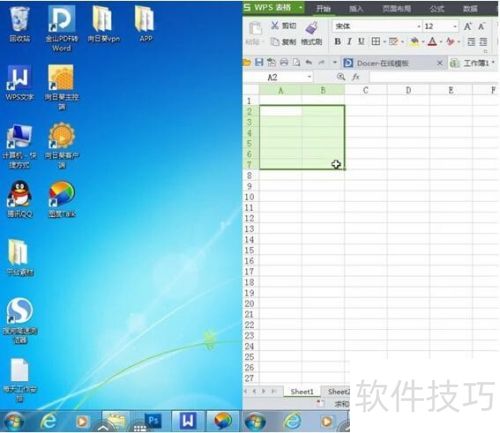Click the clear formatting eraser icon
The height and width of the screenshot is (433, 500).
click(x=450, y=42)
